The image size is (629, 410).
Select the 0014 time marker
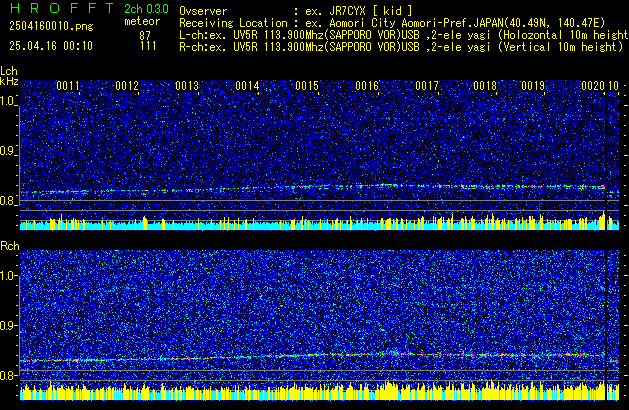click(247, 86)
